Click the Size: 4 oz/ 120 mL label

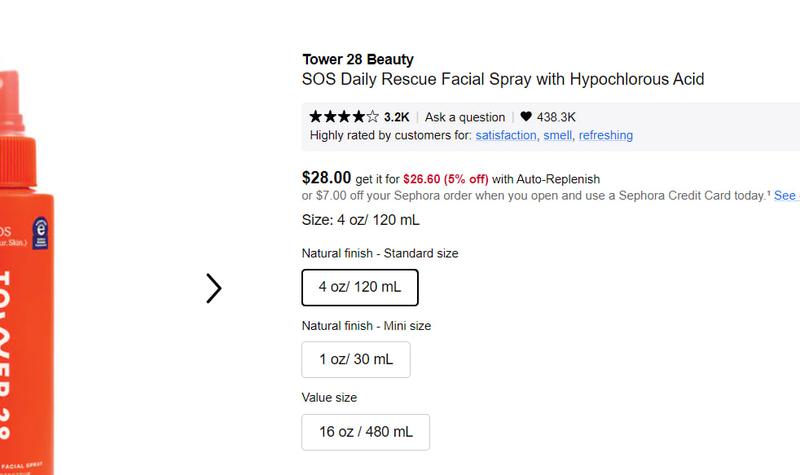(360, 220)
